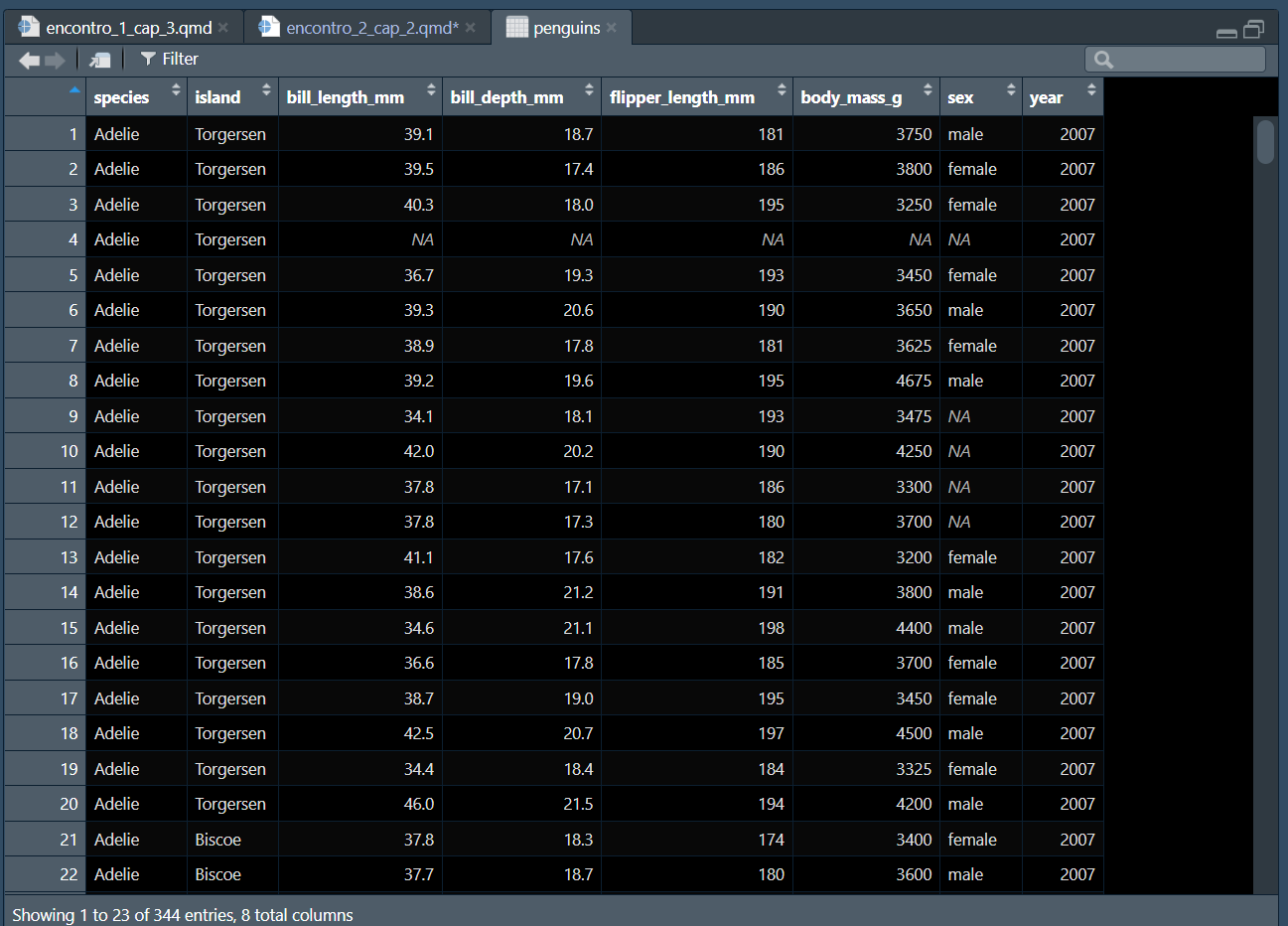Close the penguins tab
This screenshot has height=926, width=1288.
point(612,28)
